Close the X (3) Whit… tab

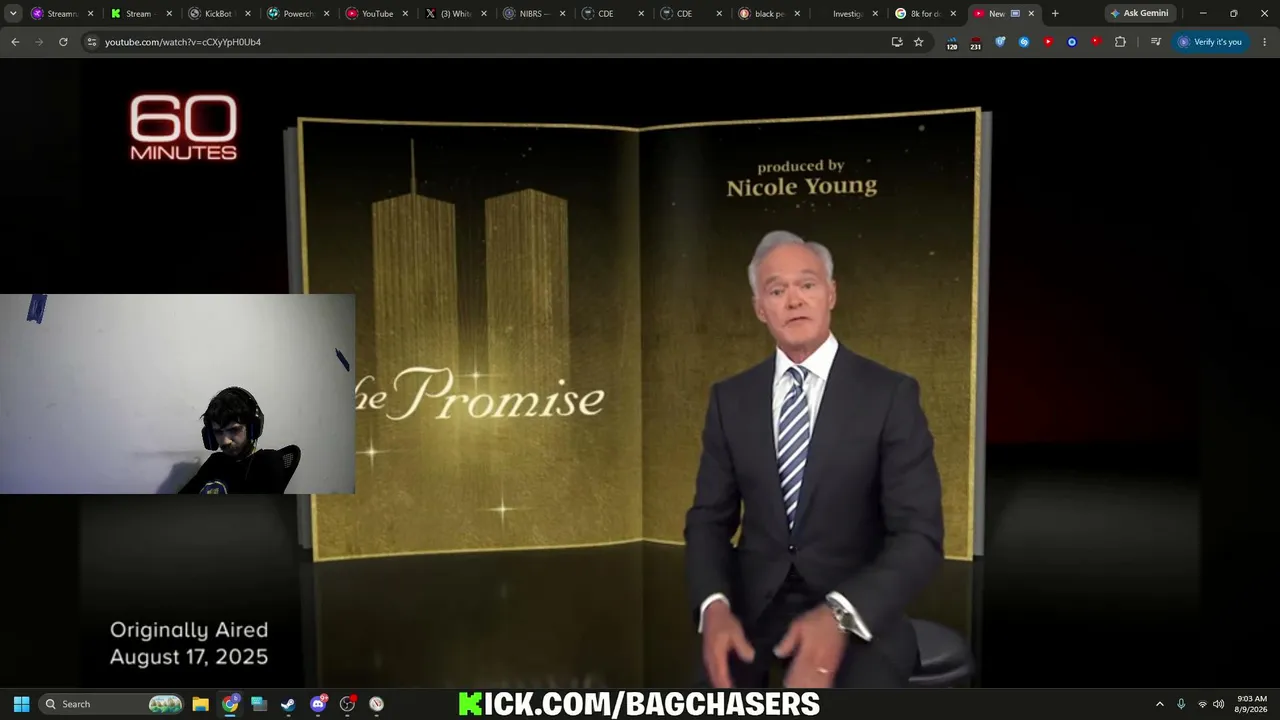click(484, 14)
